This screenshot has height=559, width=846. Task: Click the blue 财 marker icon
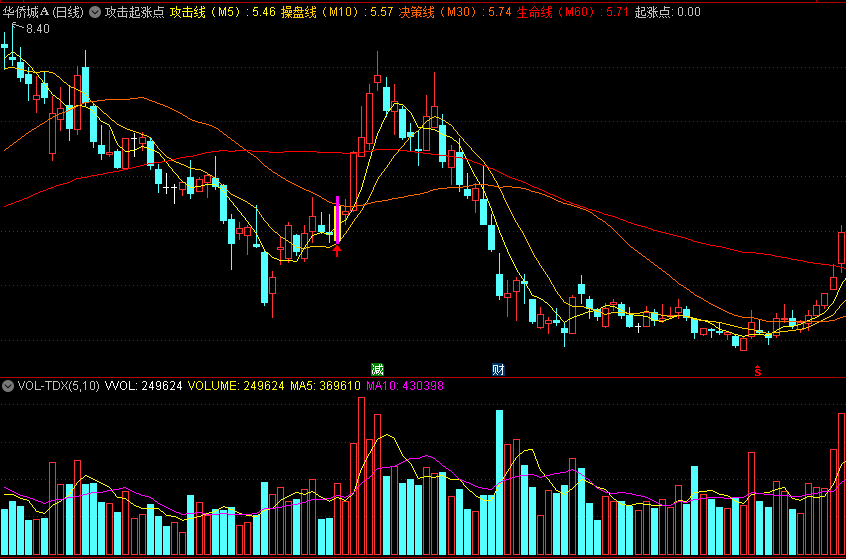point(499,370)
